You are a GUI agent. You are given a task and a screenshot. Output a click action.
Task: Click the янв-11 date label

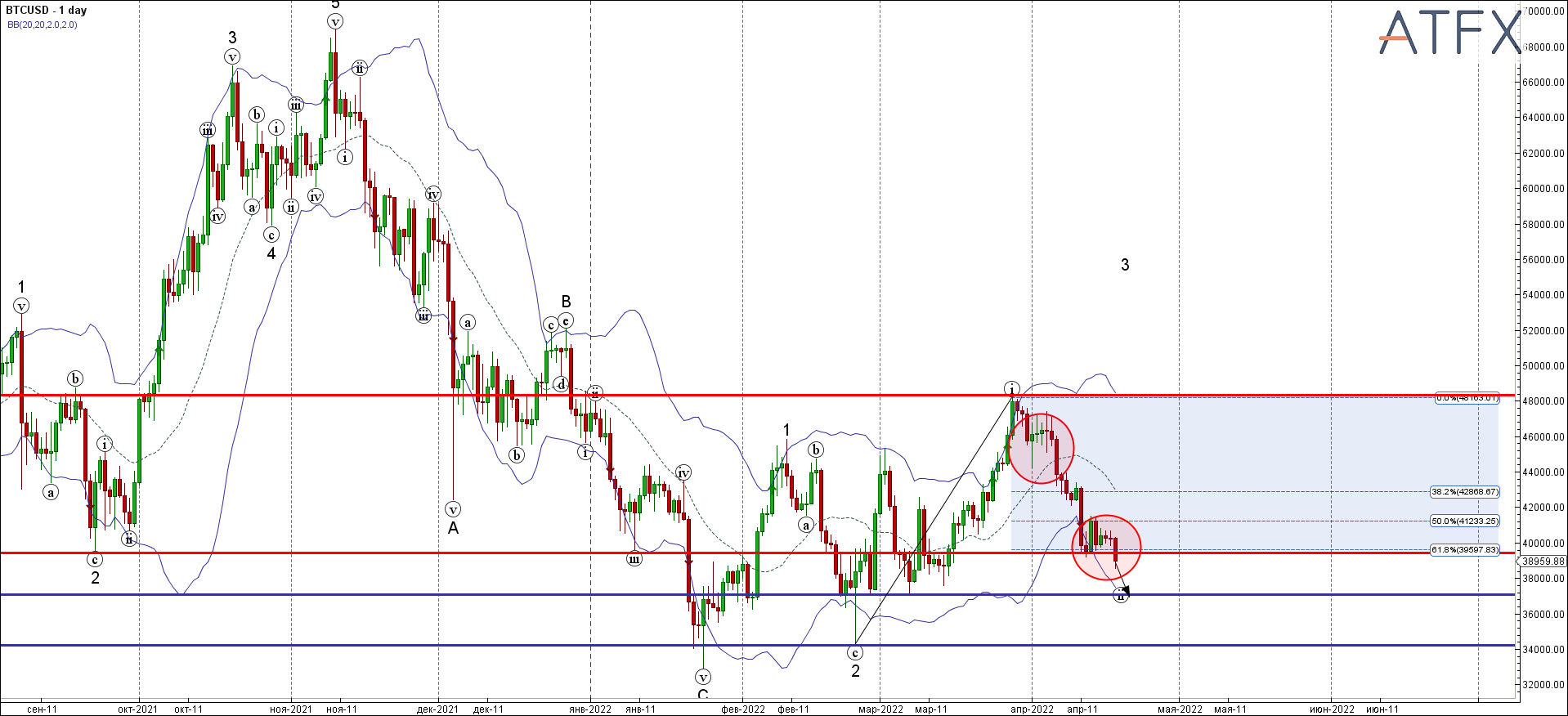[640, 709]
